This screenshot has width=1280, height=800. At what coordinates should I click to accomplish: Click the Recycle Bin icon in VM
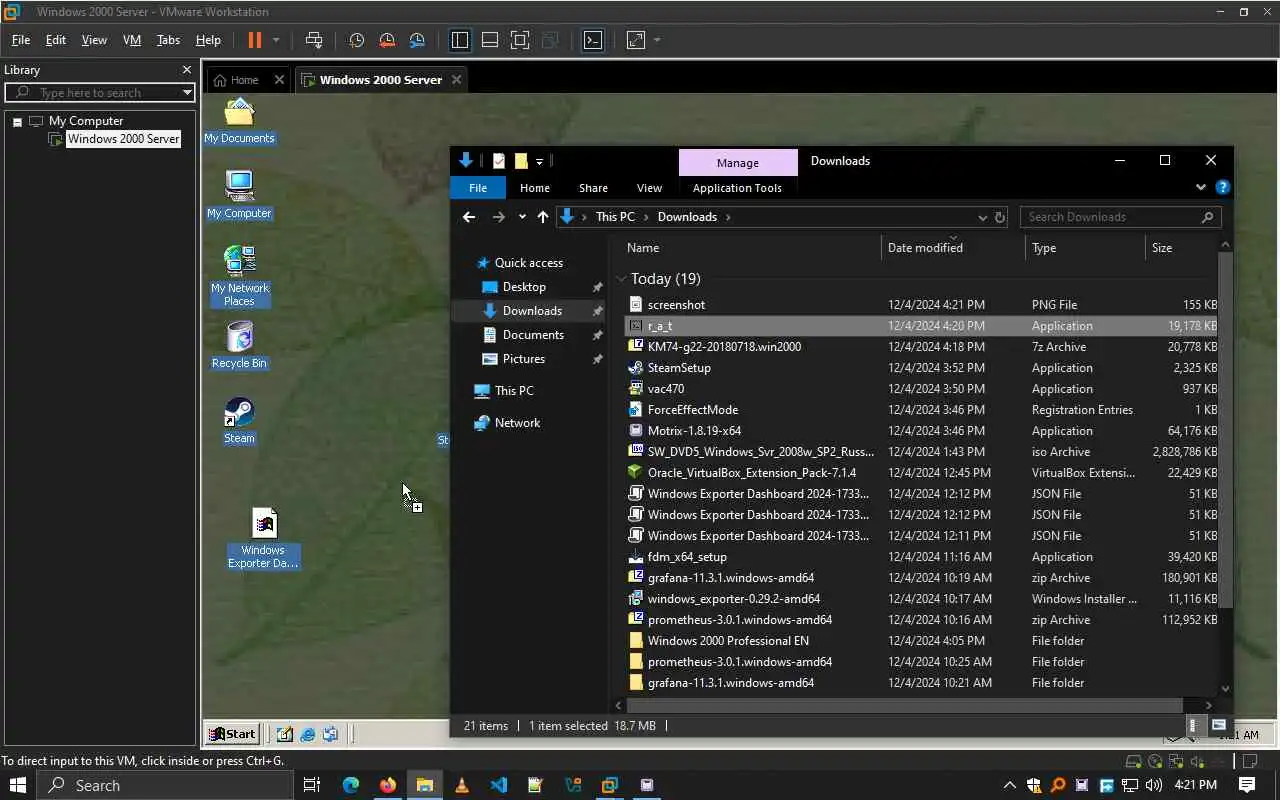pyautogui.click(x=239, y=345)
